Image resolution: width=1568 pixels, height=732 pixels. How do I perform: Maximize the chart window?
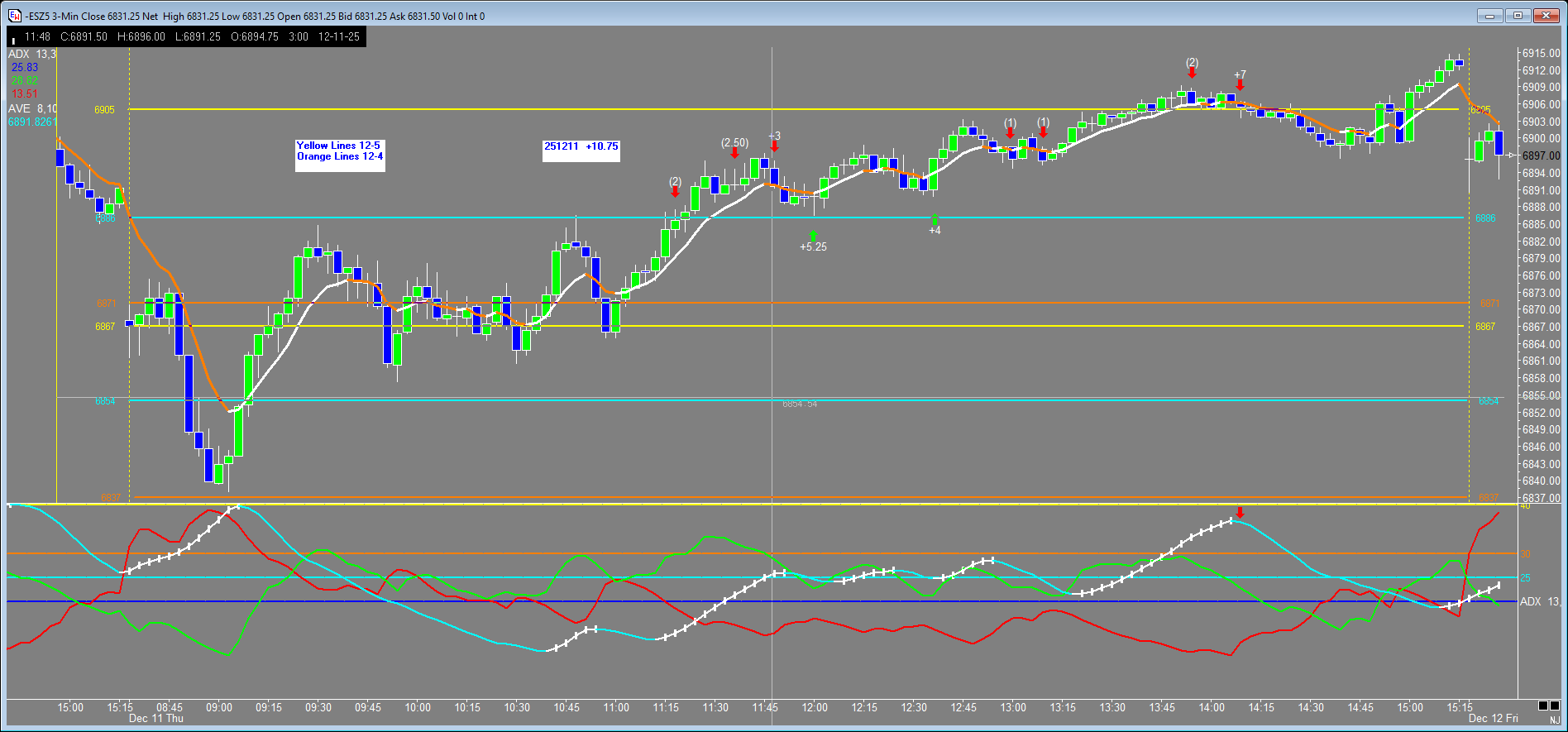(x=1518, y=15)
